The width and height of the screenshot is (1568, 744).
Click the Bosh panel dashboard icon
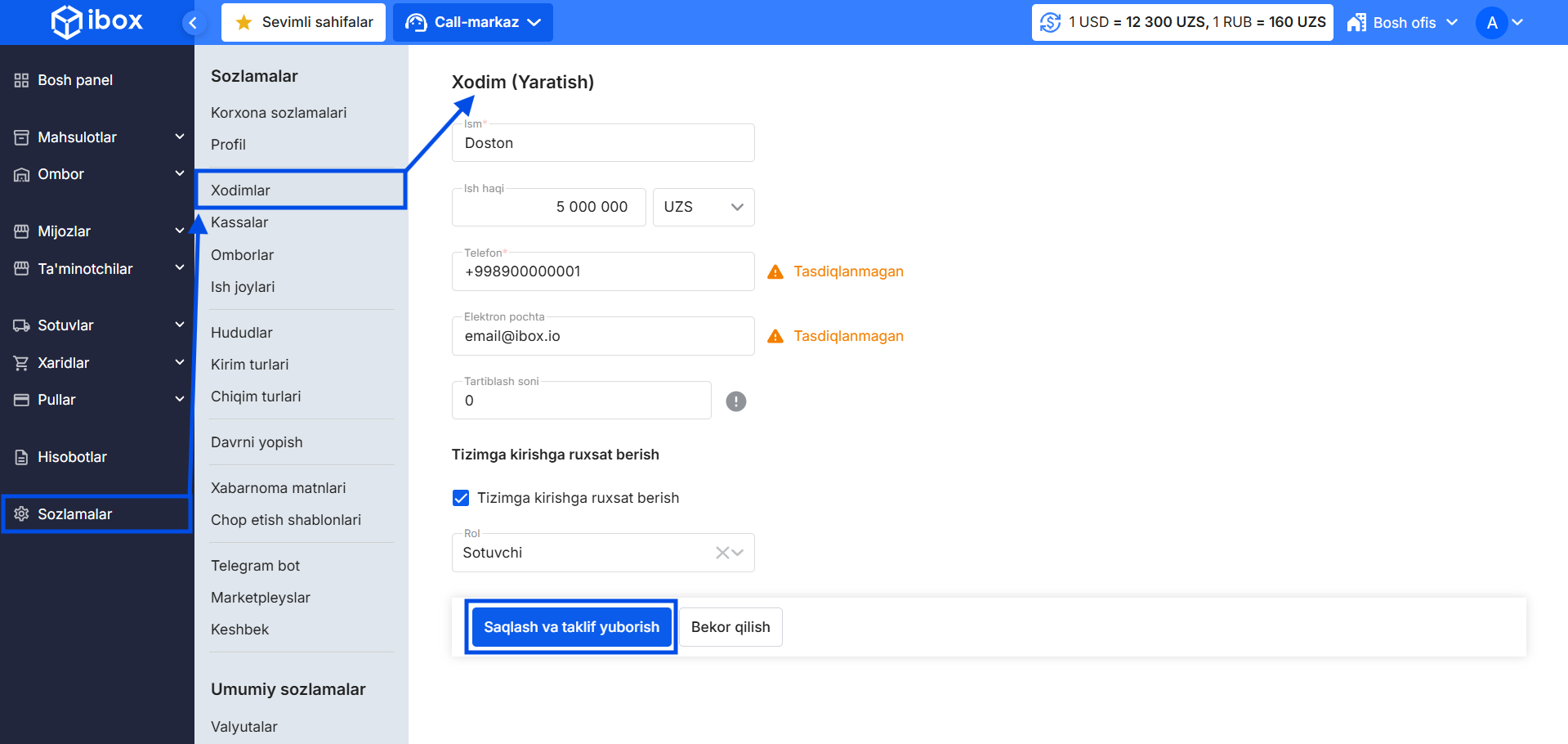pyautogui.click(x=21, y=80)
